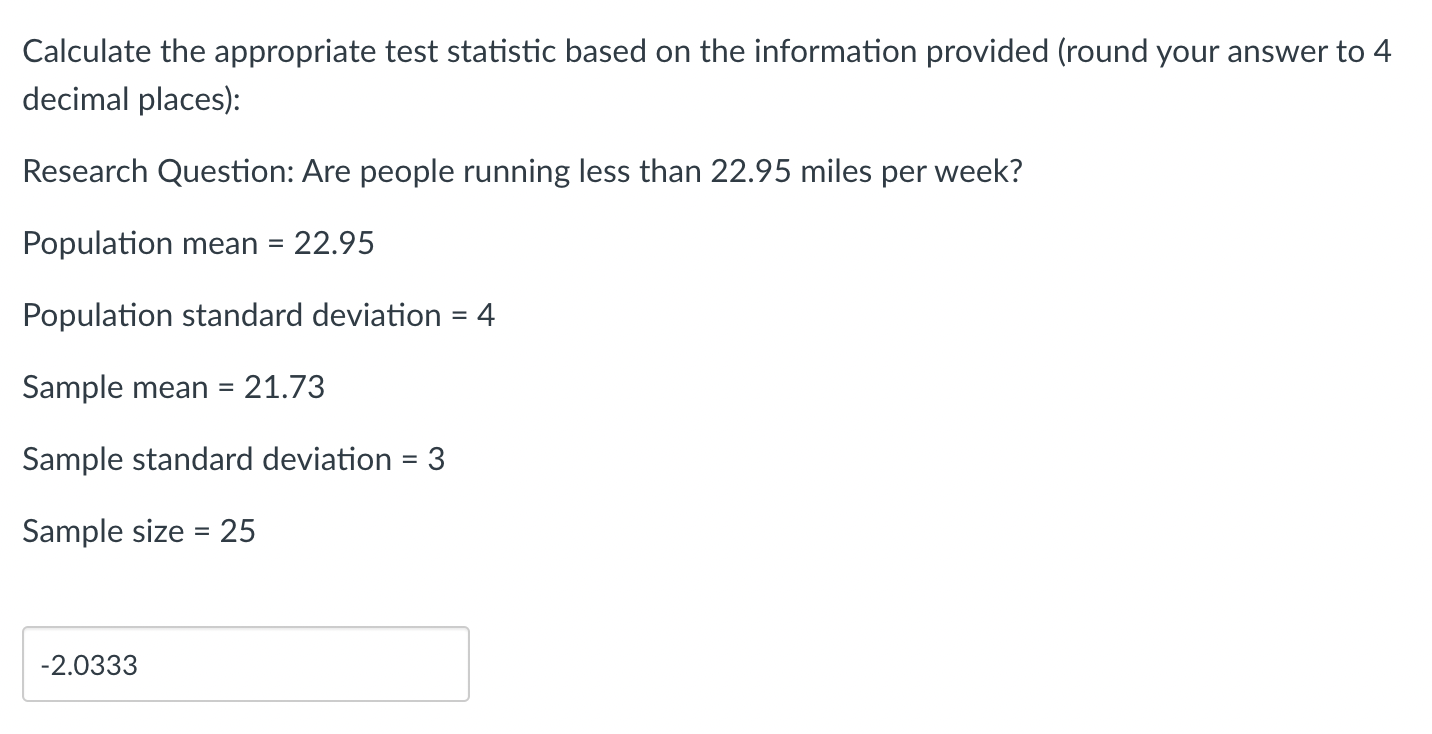Click the Population mean = 22.95 text
The height and width of the screenshot is (734, 1432).
tap(198, 243)
